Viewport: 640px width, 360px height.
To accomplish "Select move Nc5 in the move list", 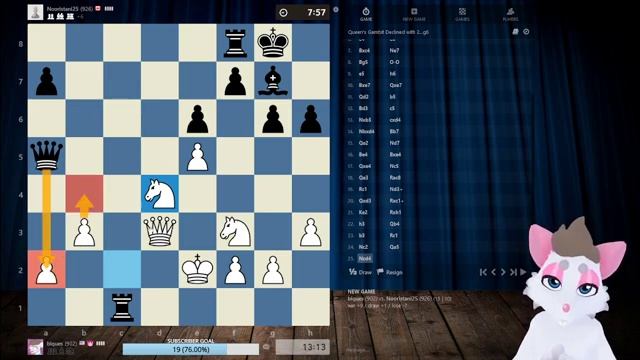I will (x=394, y=166).
